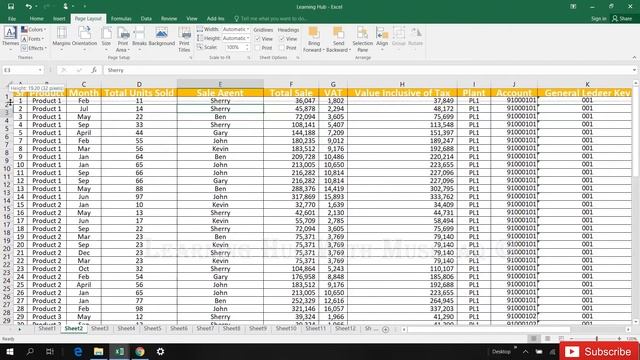This screenshot has width=640, height=360.
Task: Click the Rotate objects icon
Action: (416, 33)
